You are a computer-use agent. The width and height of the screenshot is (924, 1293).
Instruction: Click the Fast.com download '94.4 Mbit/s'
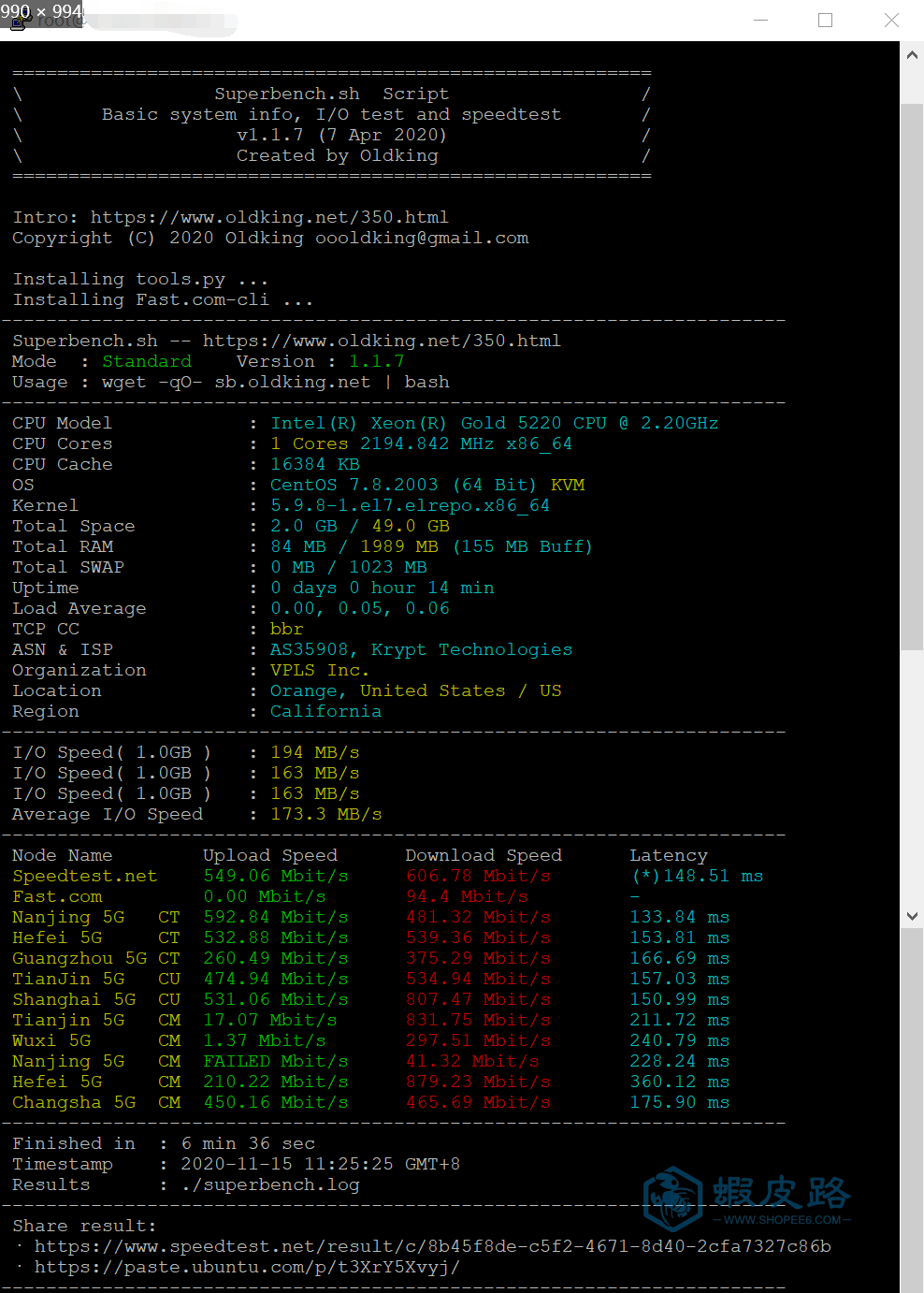(467, 896)
